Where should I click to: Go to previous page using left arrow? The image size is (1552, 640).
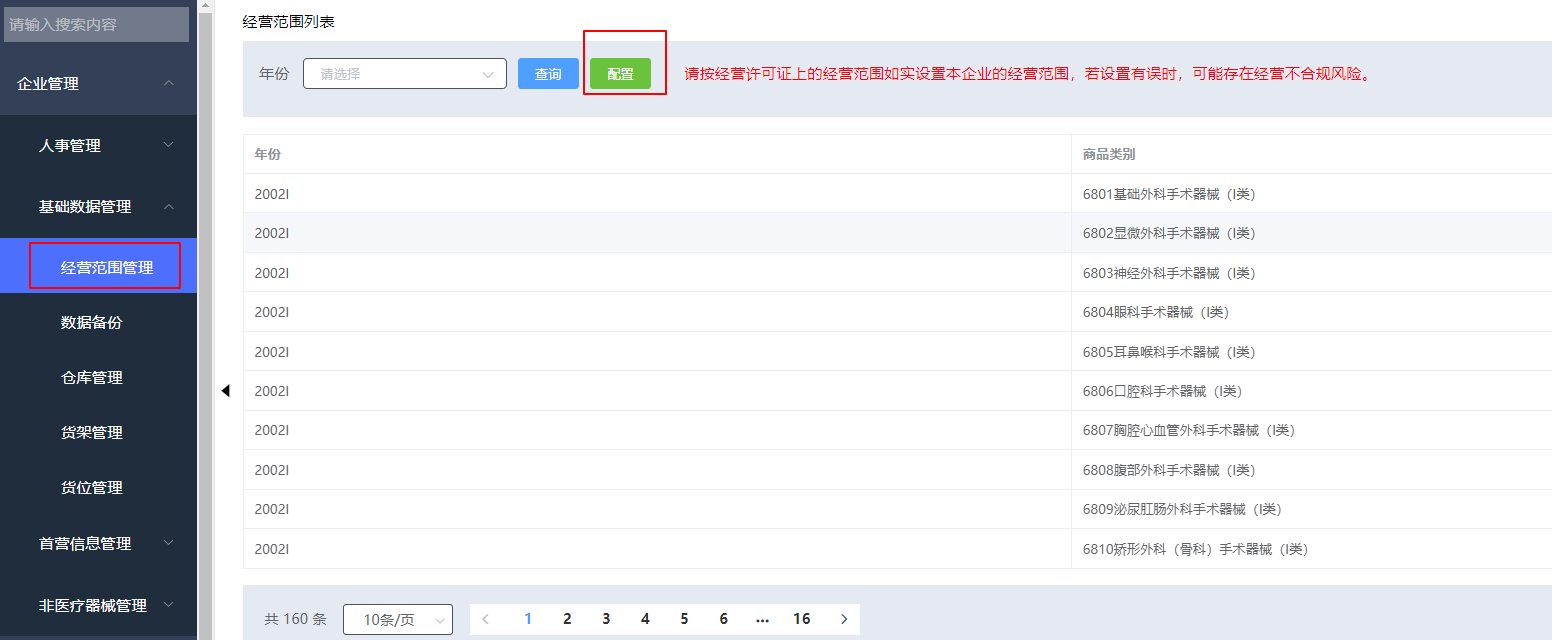[486, 619]
